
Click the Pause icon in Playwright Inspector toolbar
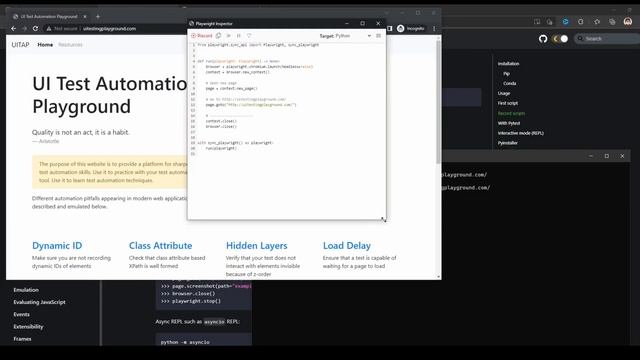click(x=239, y=36)
